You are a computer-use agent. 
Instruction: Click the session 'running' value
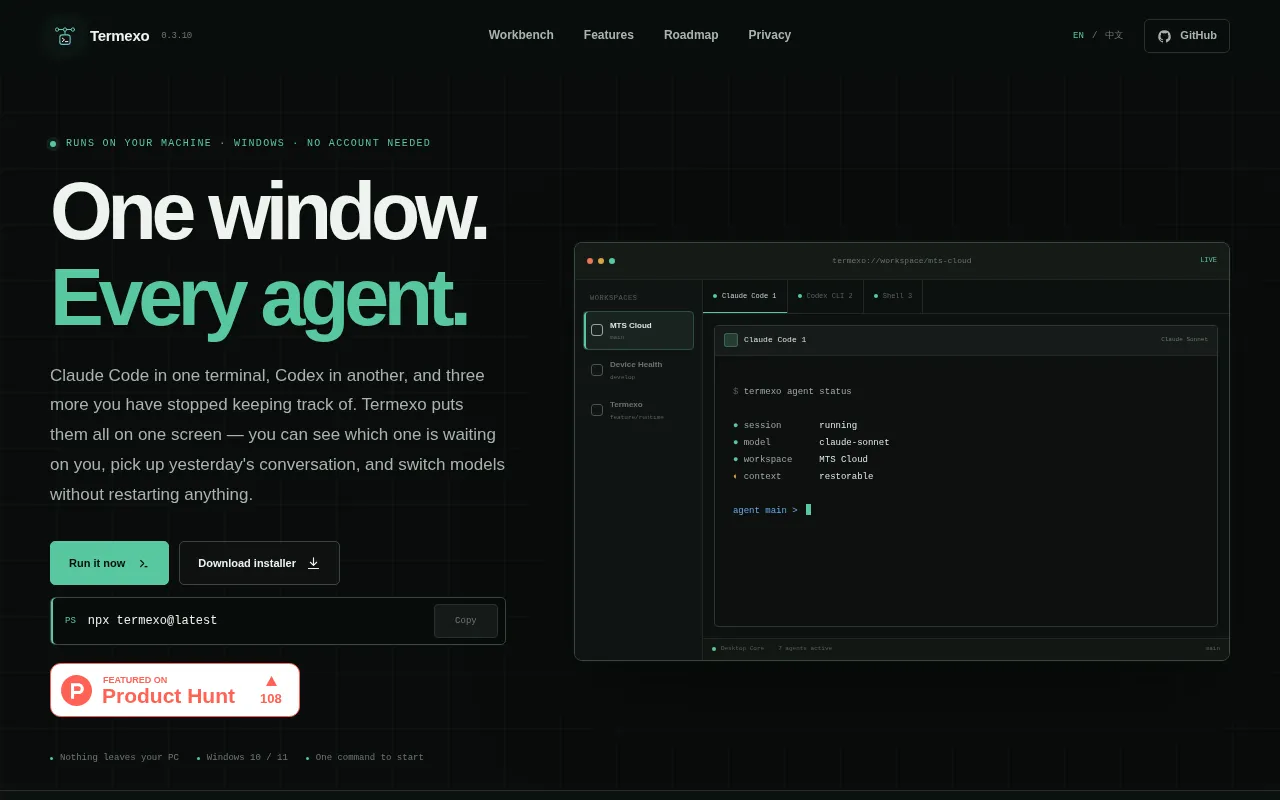point(838,426)
